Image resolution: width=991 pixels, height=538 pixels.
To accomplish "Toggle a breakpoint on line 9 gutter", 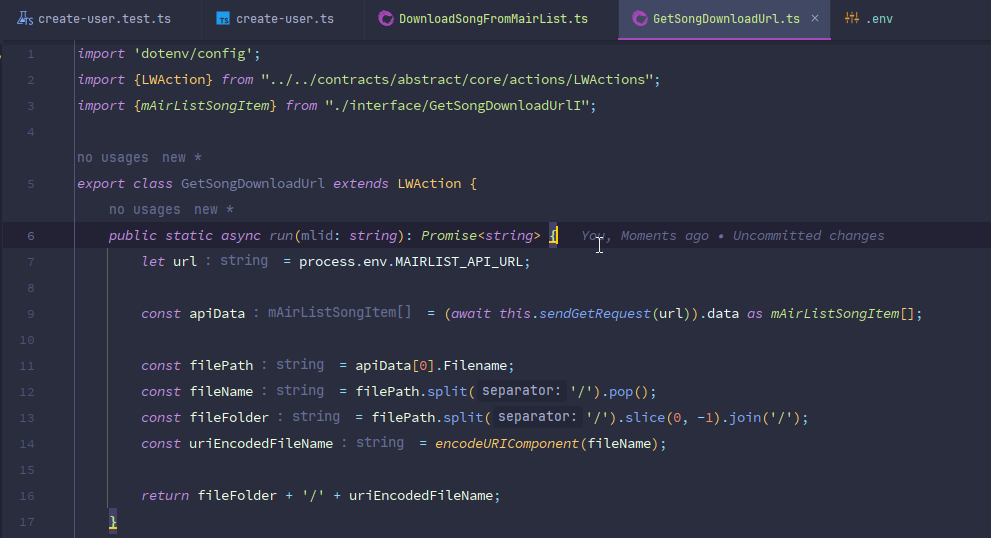I will point(30,314).
